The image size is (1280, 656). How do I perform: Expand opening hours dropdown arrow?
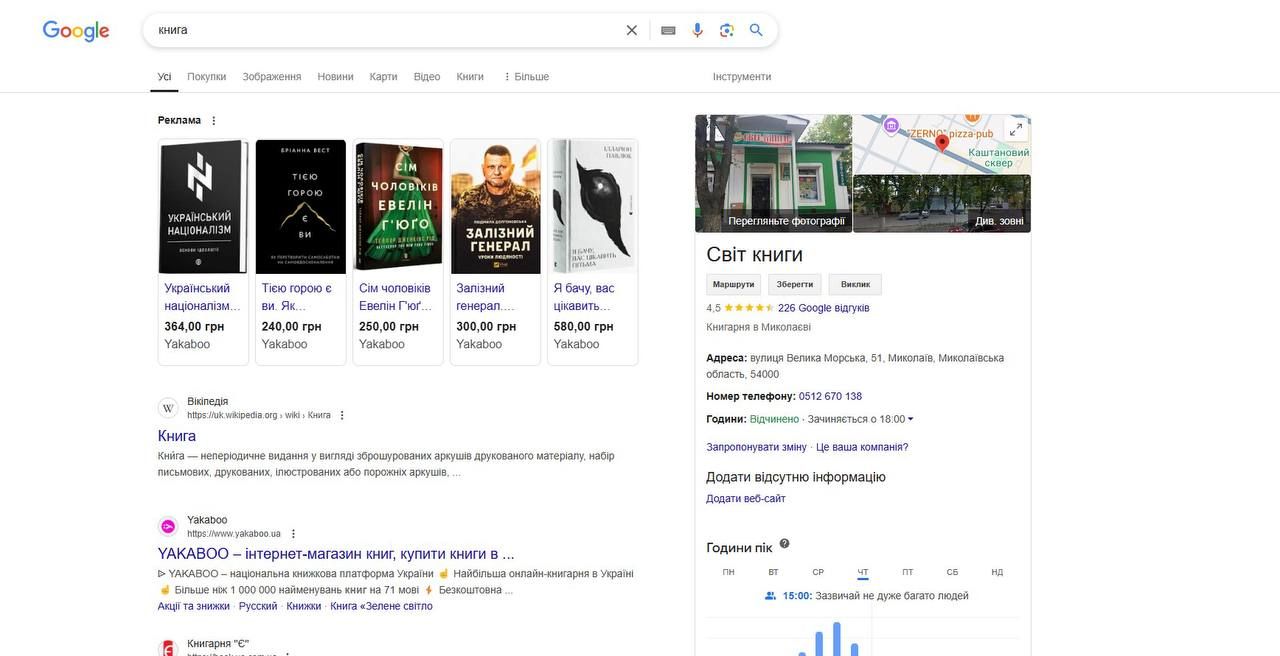(x=910, y=419)
